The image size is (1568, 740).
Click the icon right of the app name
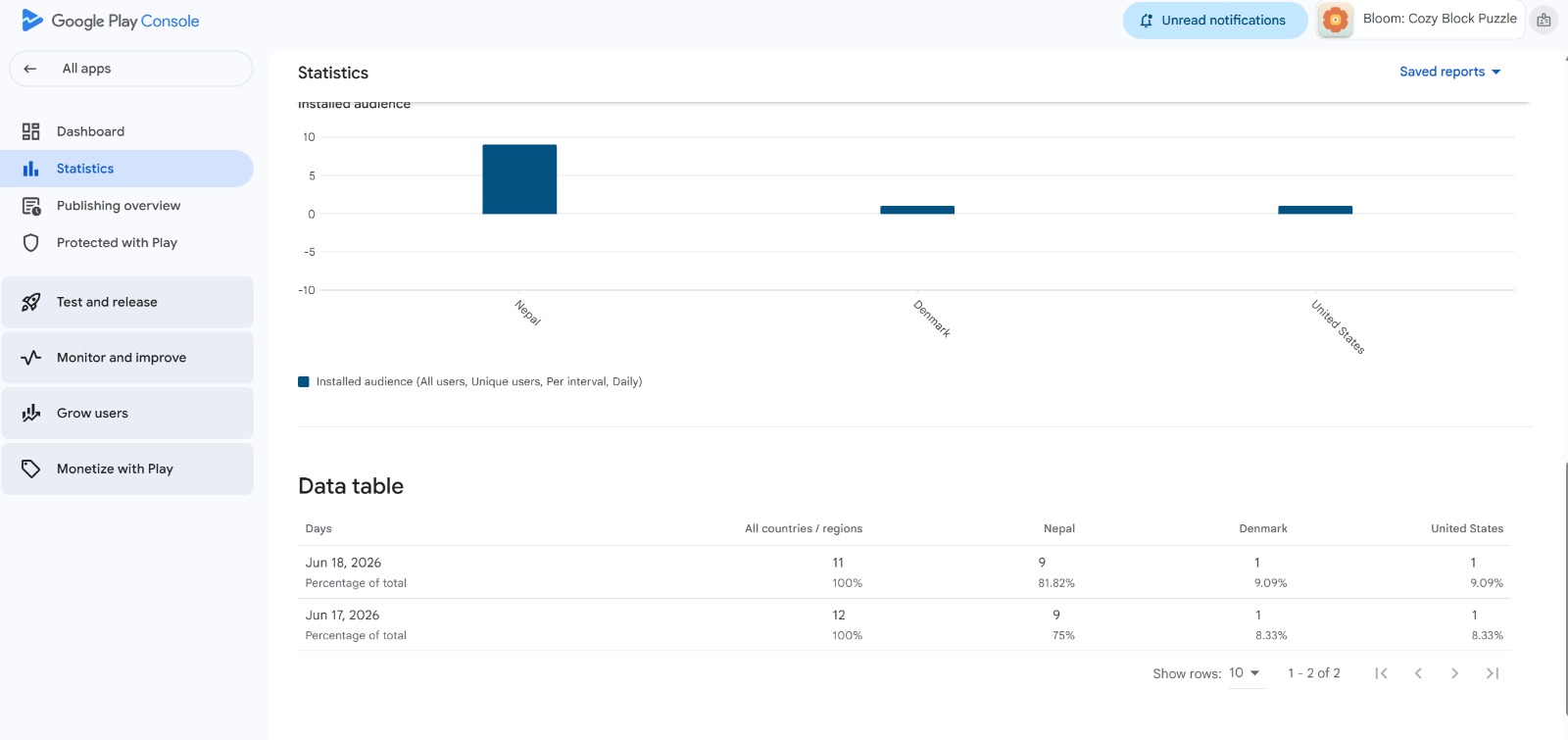(x=1543, y=20)
